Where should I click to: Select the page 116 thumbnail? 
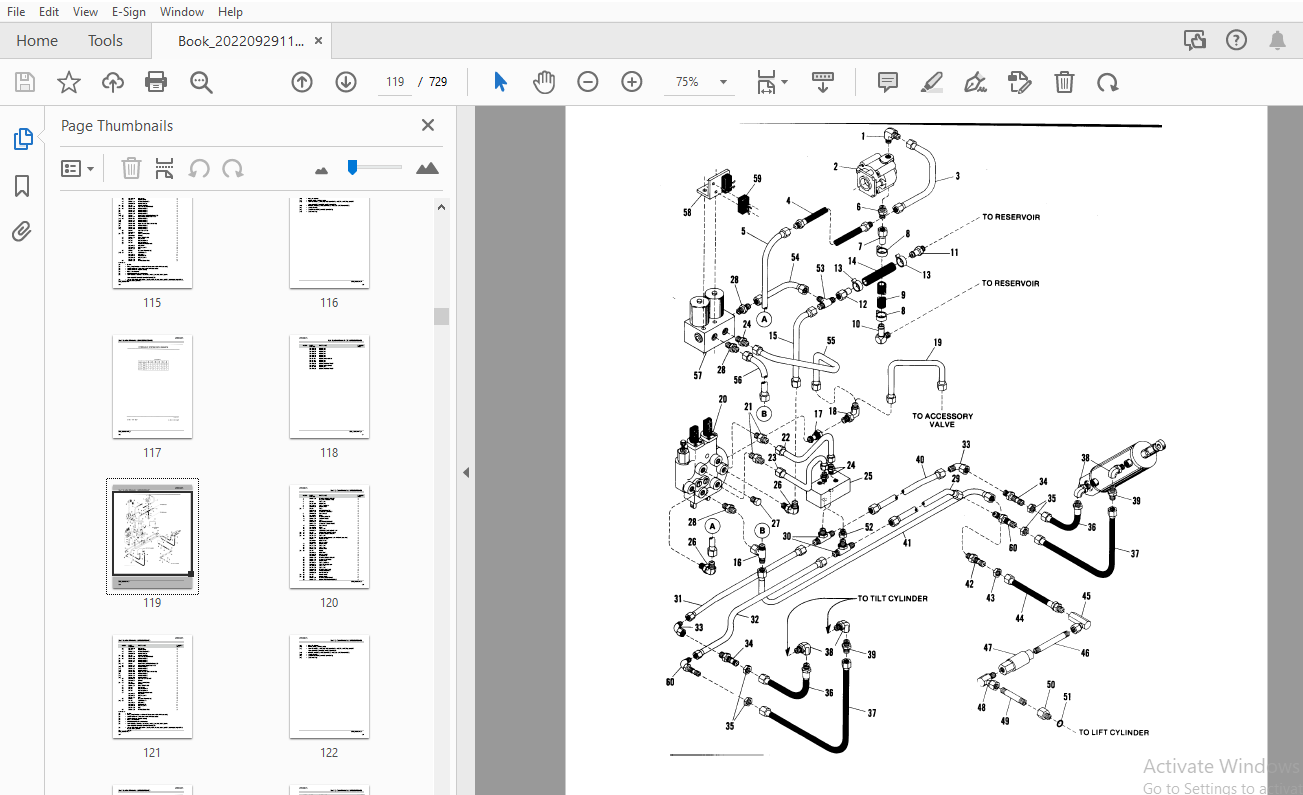329,241
